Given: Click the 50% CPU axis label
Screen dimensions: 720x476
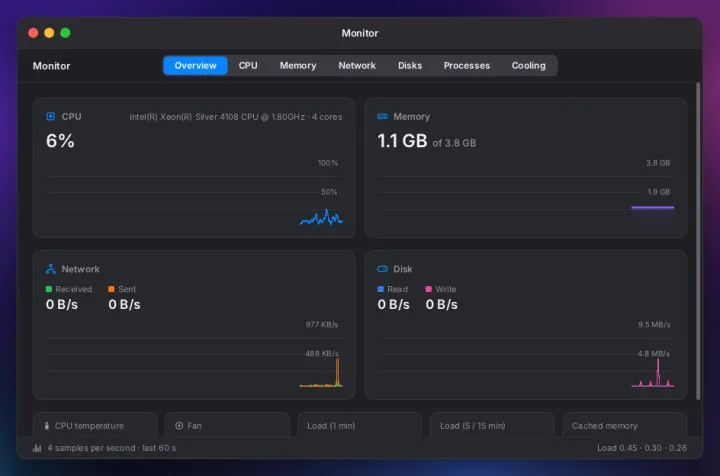Looking at the screenshot, I should tap(329, 192).
